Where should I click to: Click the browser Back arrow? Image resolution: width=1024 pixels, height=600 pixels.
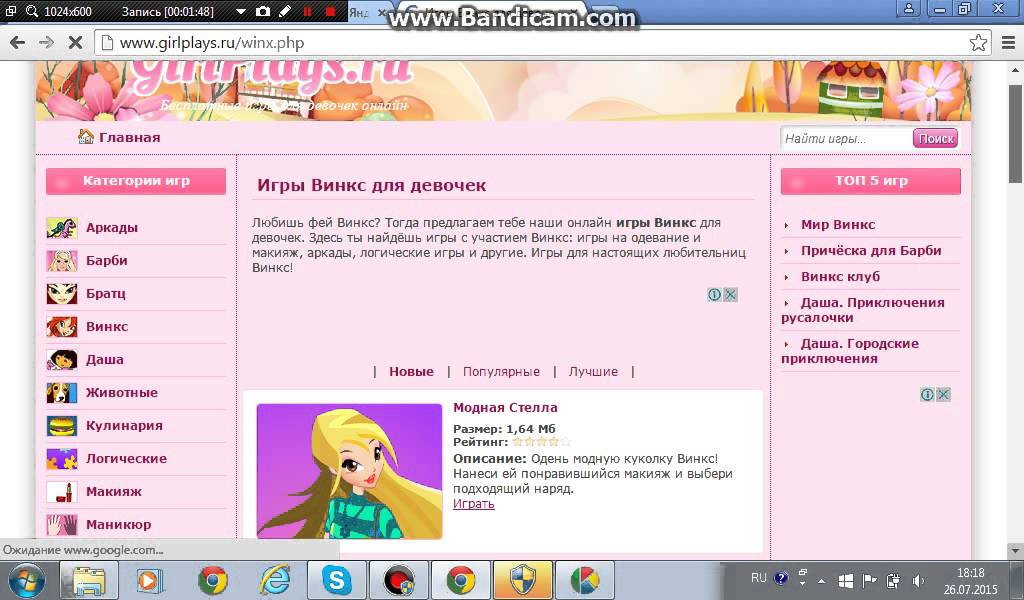[x=17, y=43]
